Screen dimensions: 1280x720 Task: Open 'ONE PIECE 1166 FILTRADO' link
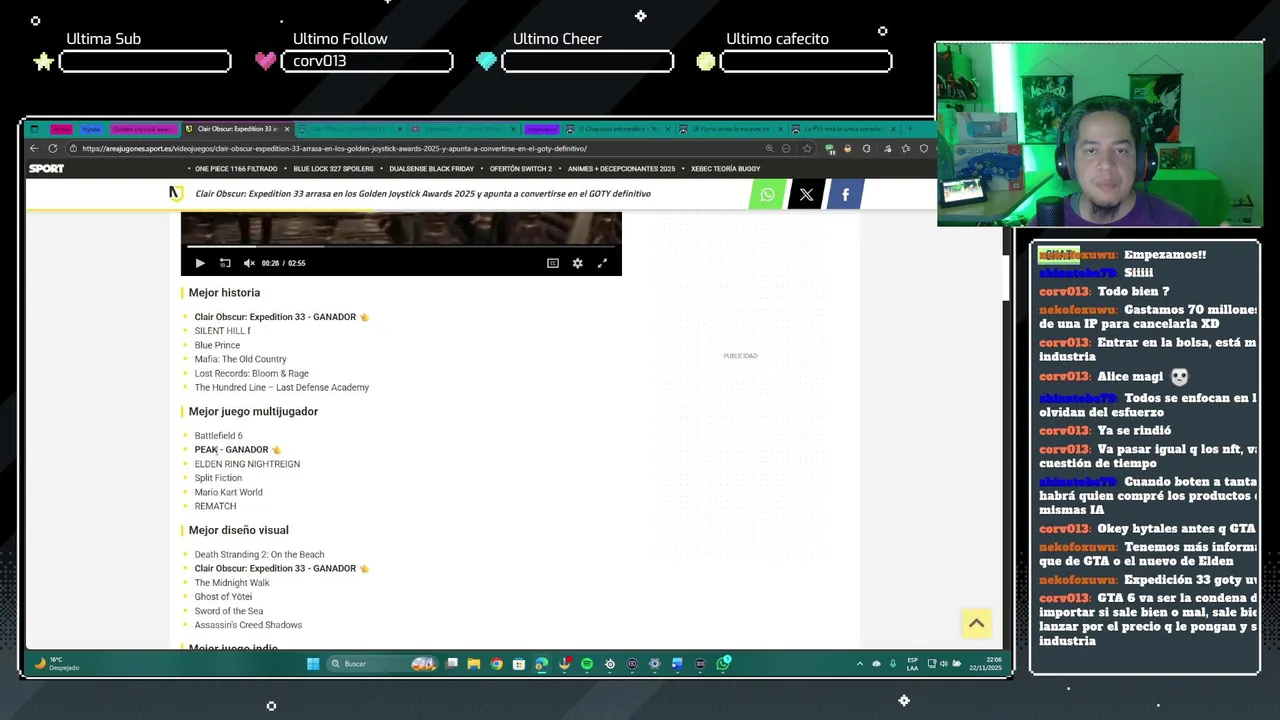click(236, 169)
